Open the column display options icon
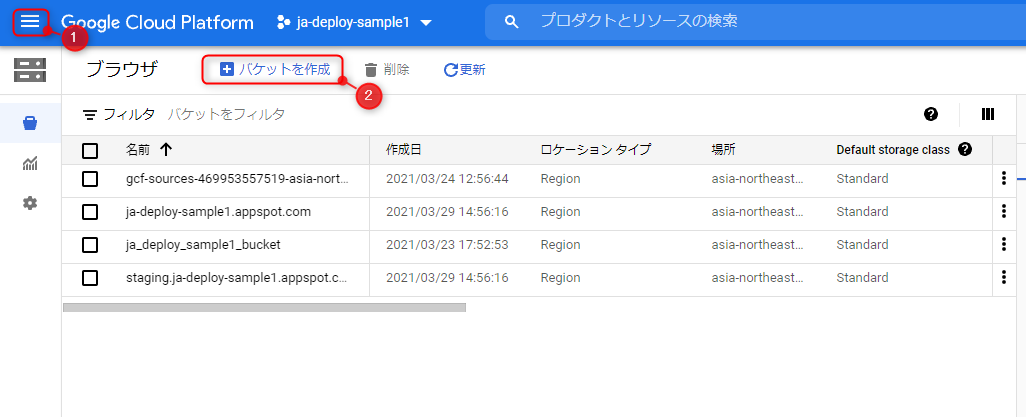This screenshot has height=417, width=1026. [988, 114]
